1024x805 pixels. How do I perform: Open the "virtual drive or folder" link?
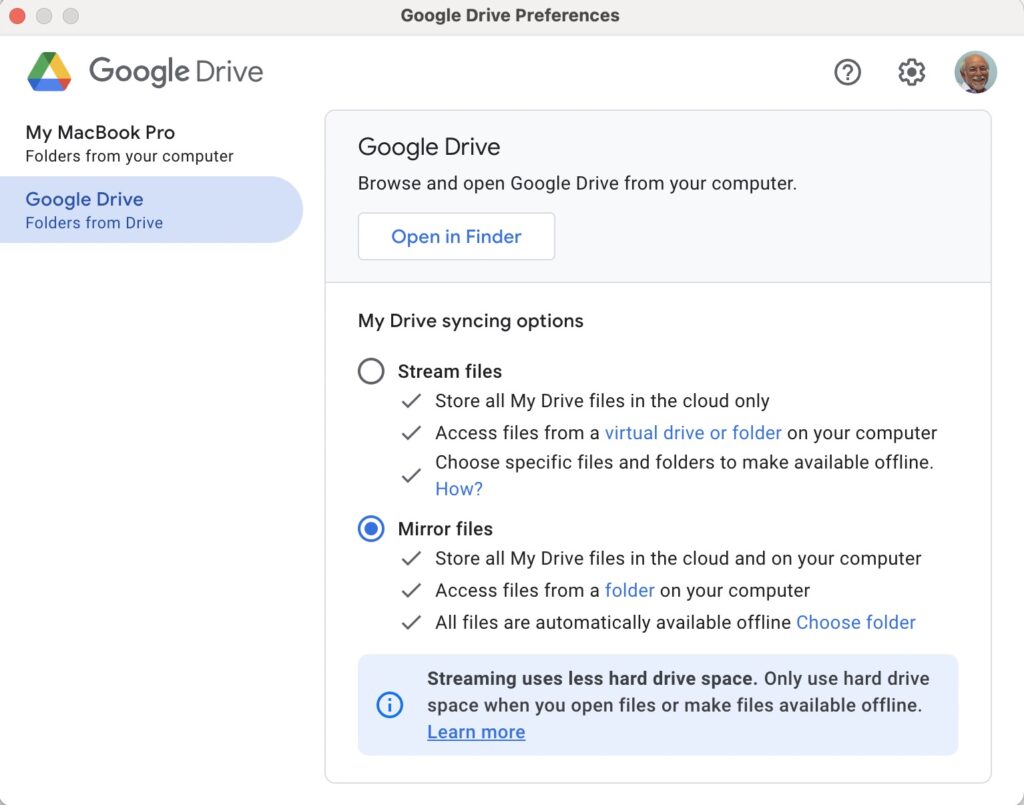(693, 433)
